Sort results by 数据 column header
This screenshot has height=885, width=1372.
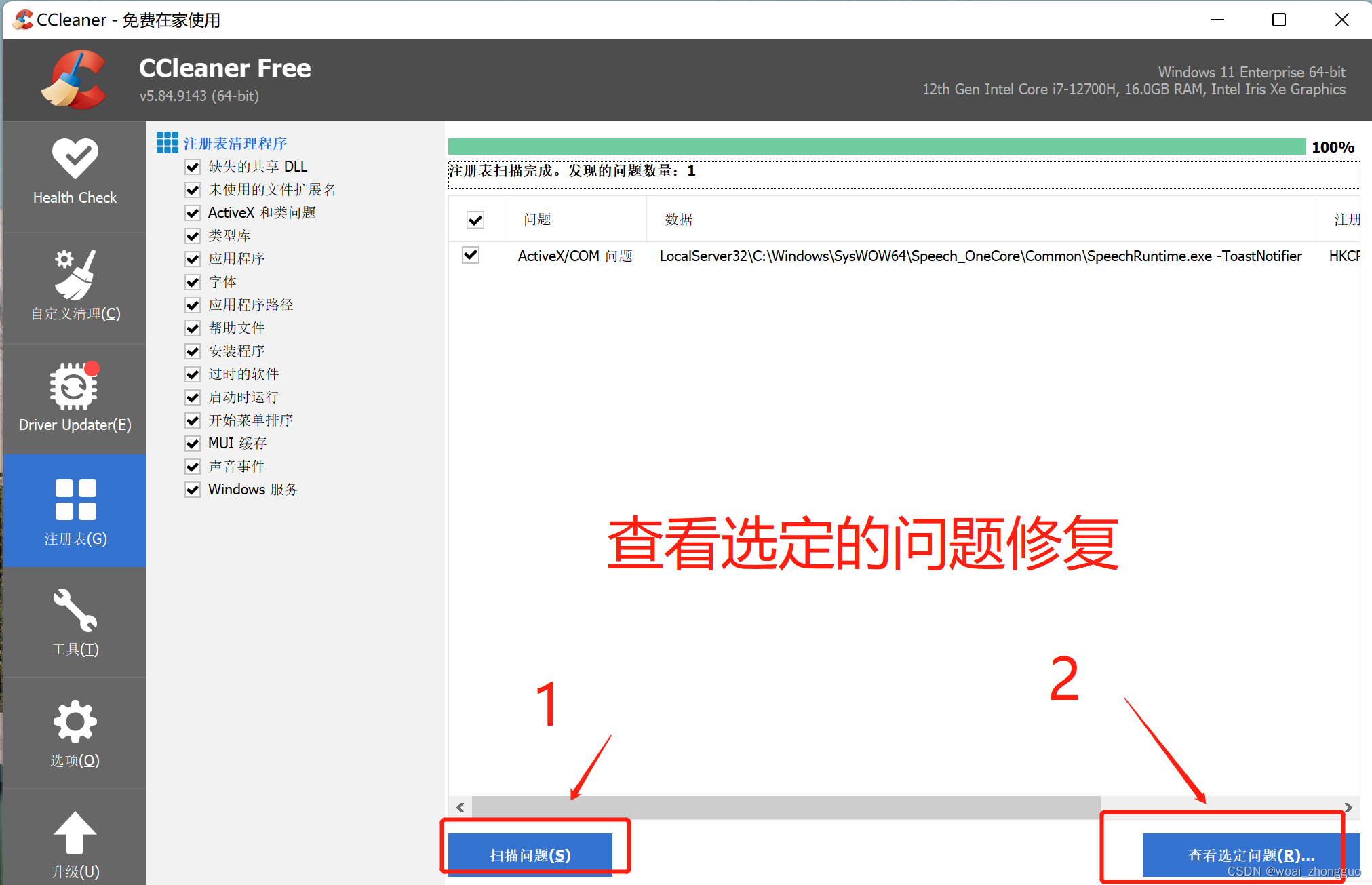[x=981, y=219]
